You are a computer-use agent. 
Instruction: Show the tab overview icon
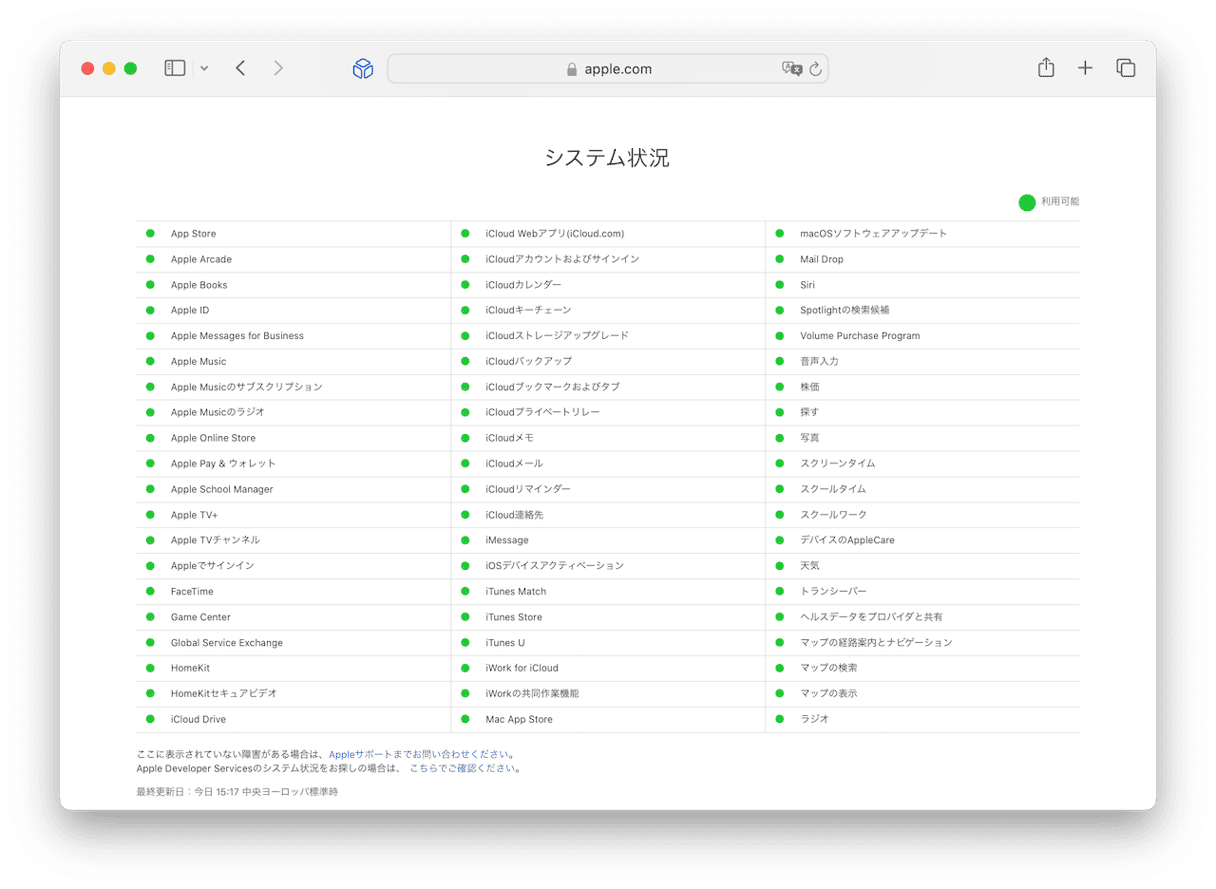click(1126, 68)
